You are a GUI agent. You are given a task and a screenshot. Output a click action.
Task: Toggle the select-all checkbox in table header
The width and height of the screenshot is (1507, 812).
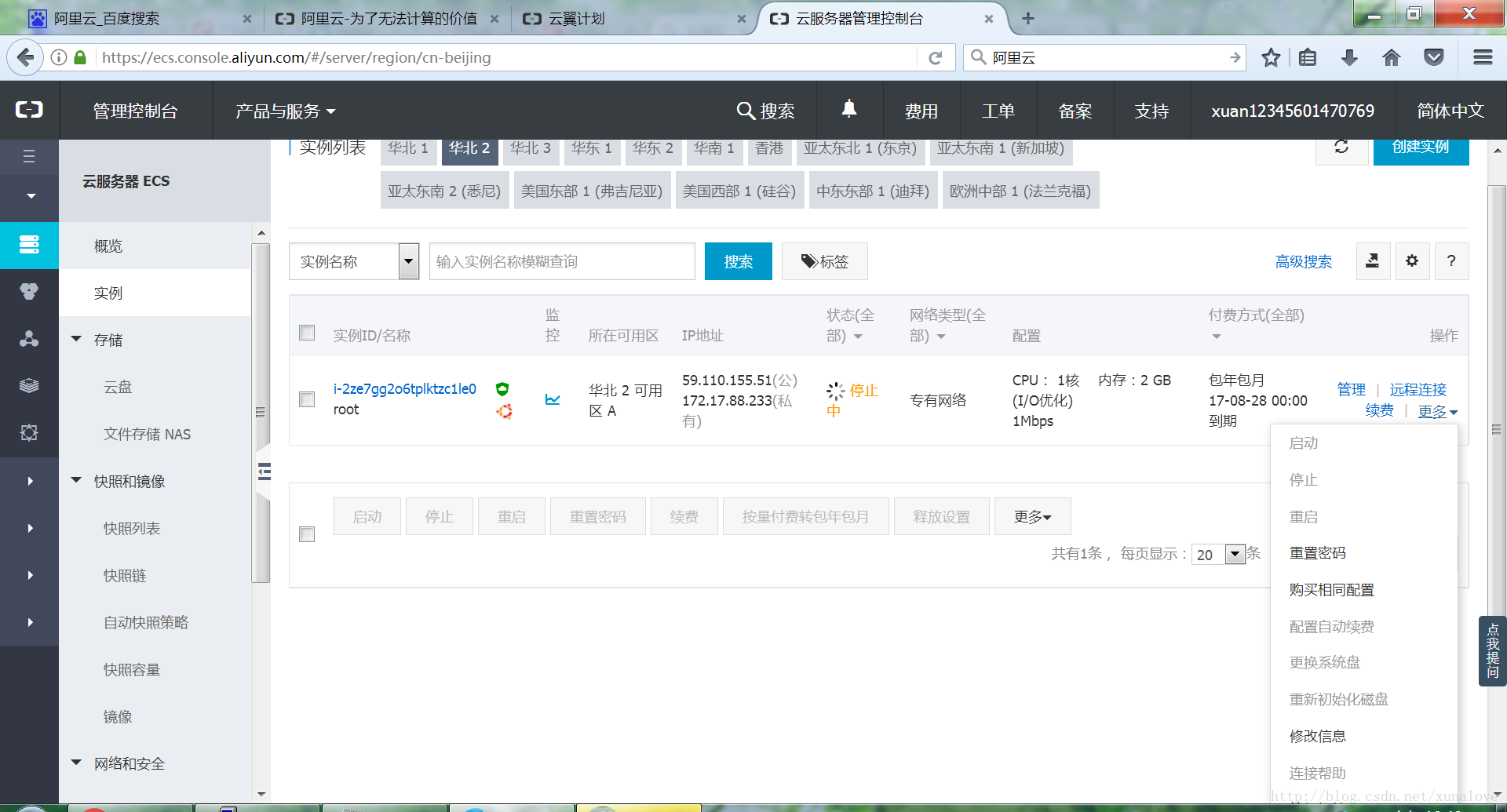tap(307, 333)
